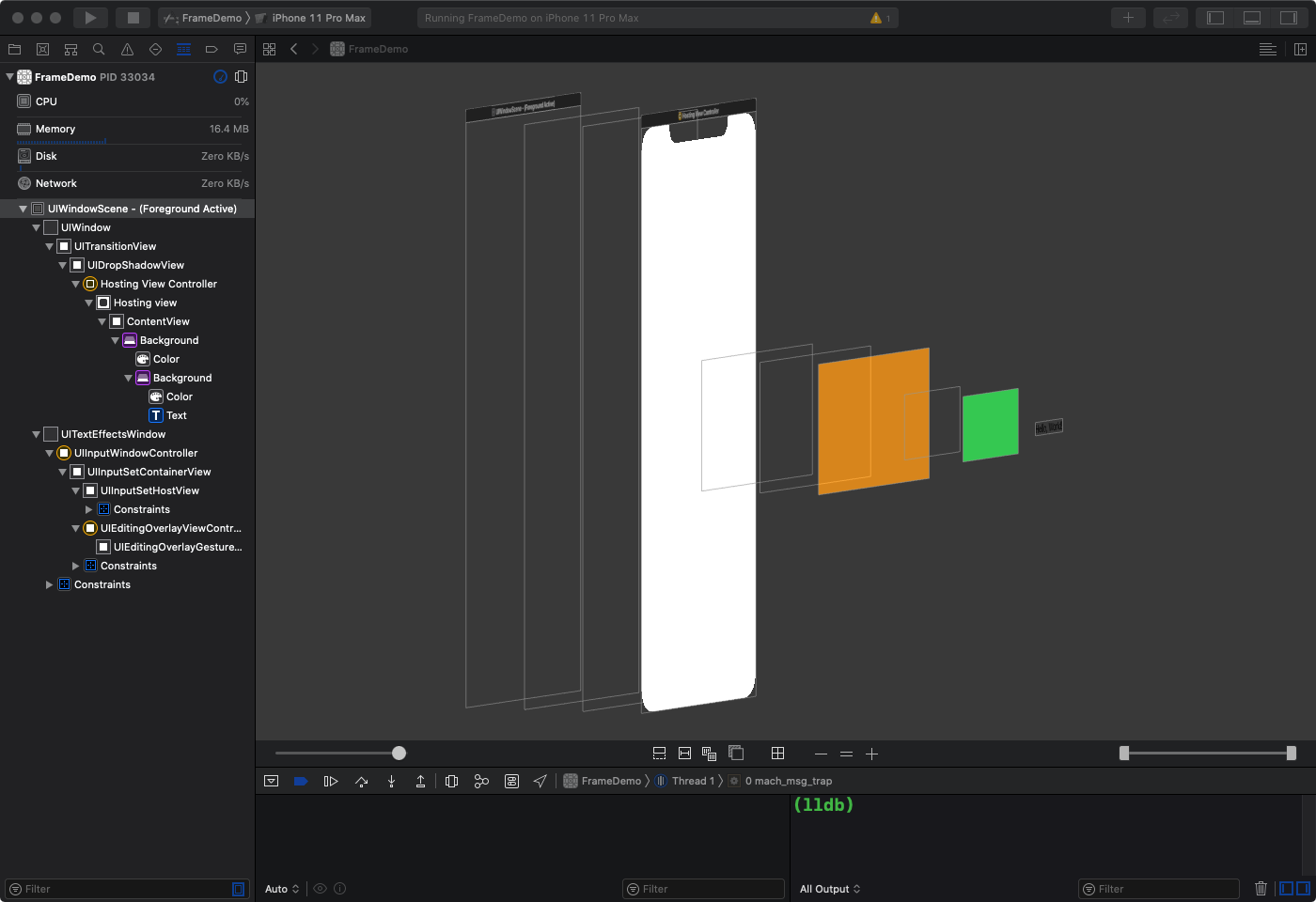Viewport: 1316px width, 902px height.
Task: Open the editor options lines icon
Action: pyautogui.click(x=1268, y=49)
